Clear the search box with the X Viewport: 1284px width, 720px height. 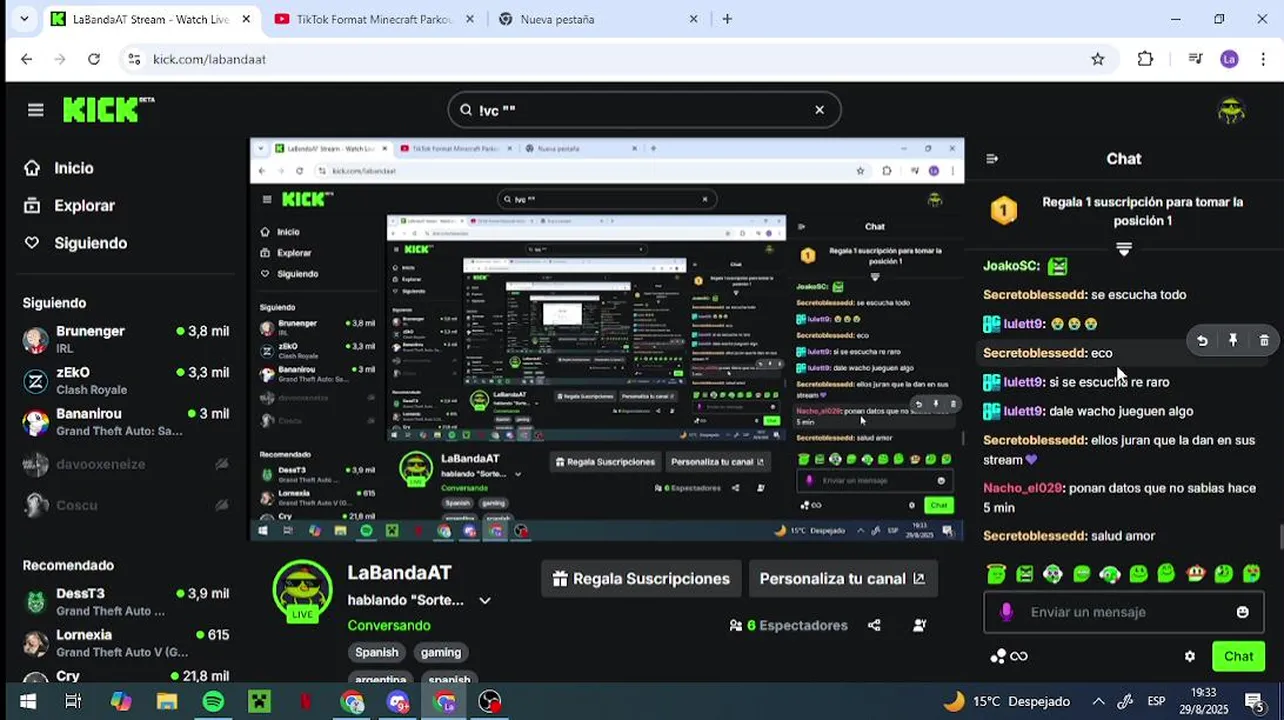pyautogui.click(x=819, y=110)
